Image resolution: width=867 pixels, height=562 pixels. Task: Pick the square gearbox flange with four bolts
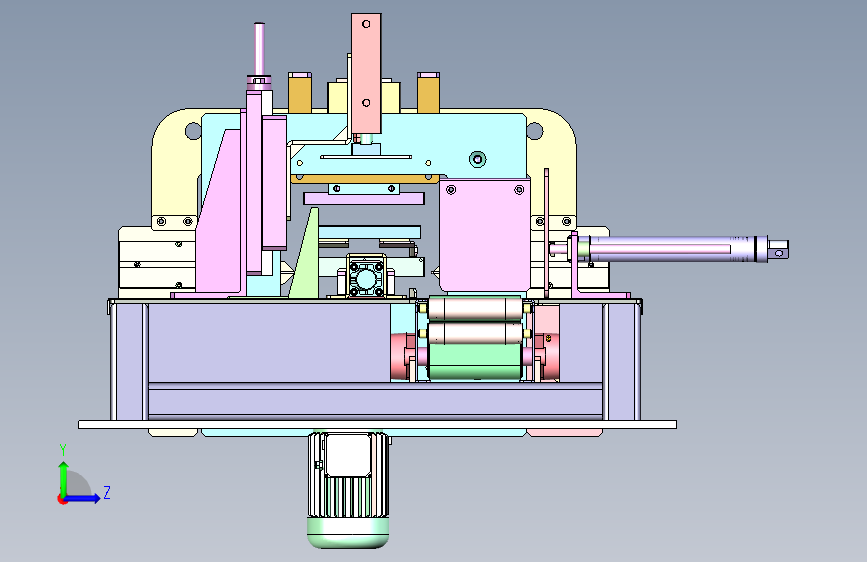pyautogui.click(x=365, y=278)
